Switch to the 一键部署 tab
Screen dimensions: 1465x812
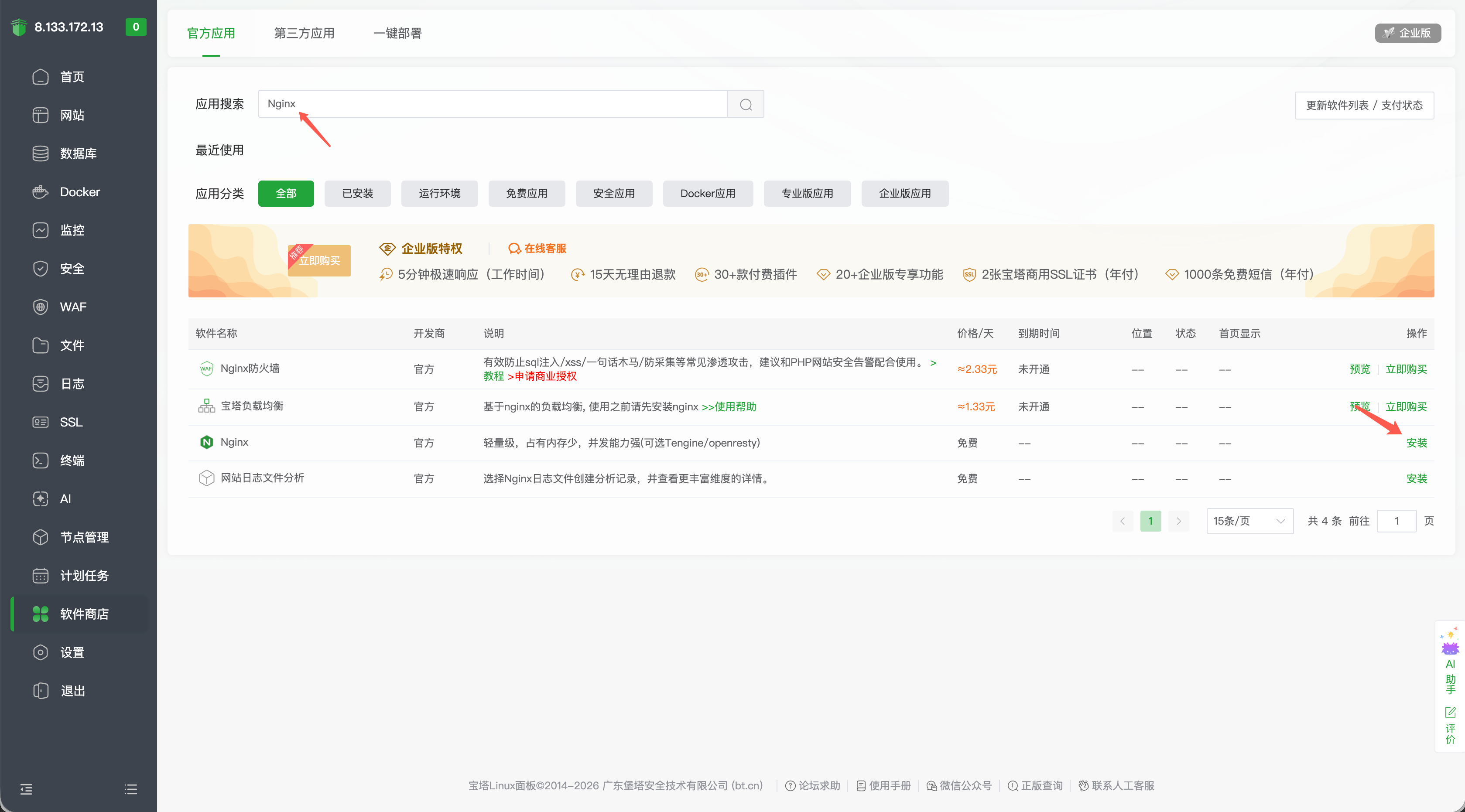[397, 33]
